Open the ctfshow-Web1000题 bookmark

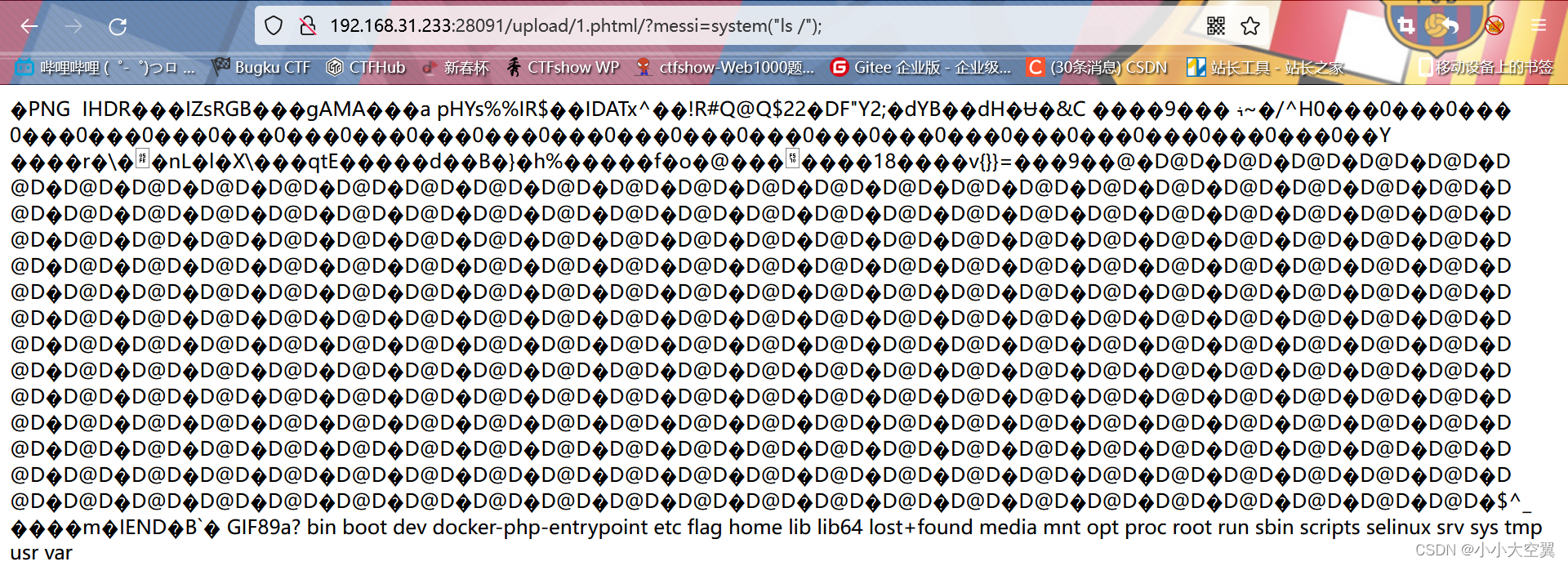click(x=725, y=68)
